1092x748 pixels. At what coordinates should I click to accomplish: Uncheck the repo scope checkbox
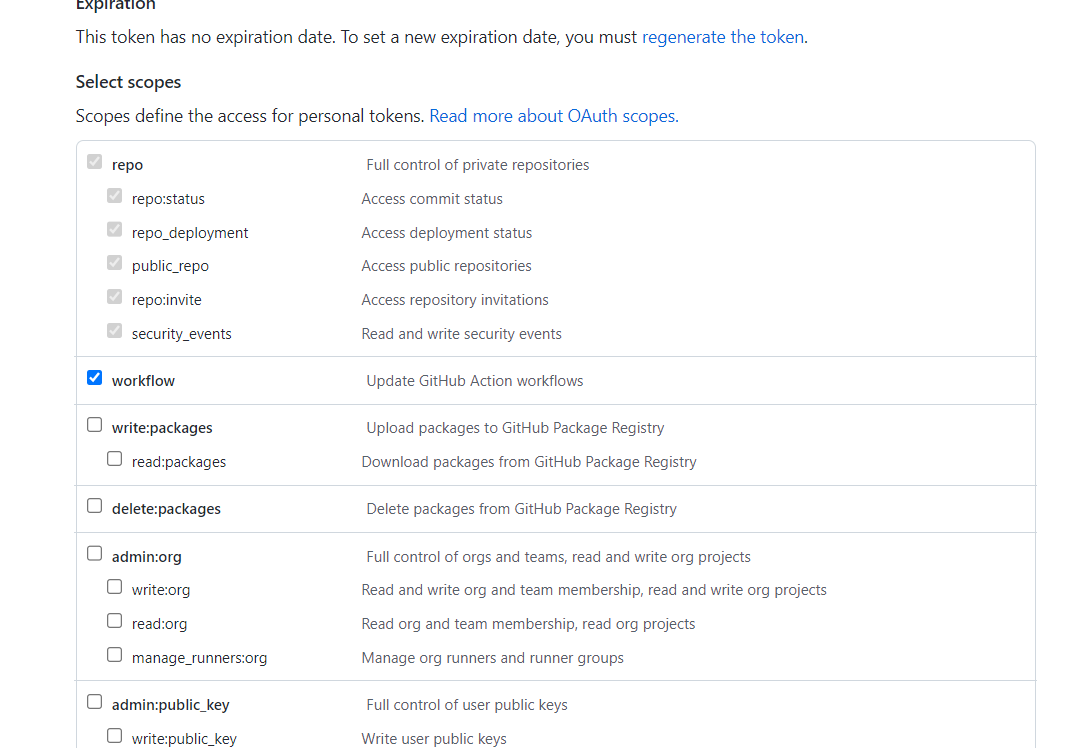point(94,160)
